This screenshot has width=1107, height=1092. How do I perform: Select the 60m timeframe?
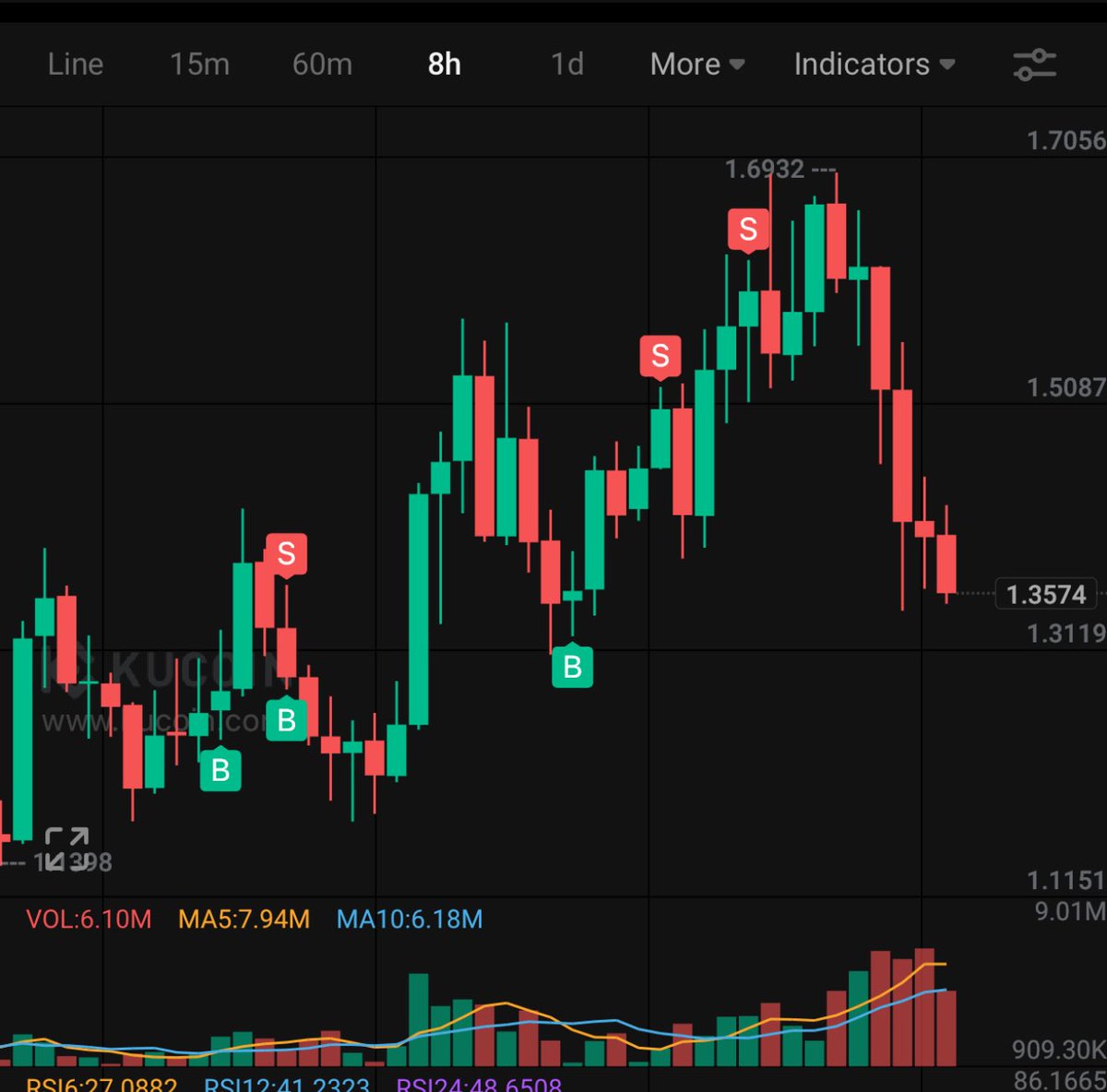click(322, 65)
